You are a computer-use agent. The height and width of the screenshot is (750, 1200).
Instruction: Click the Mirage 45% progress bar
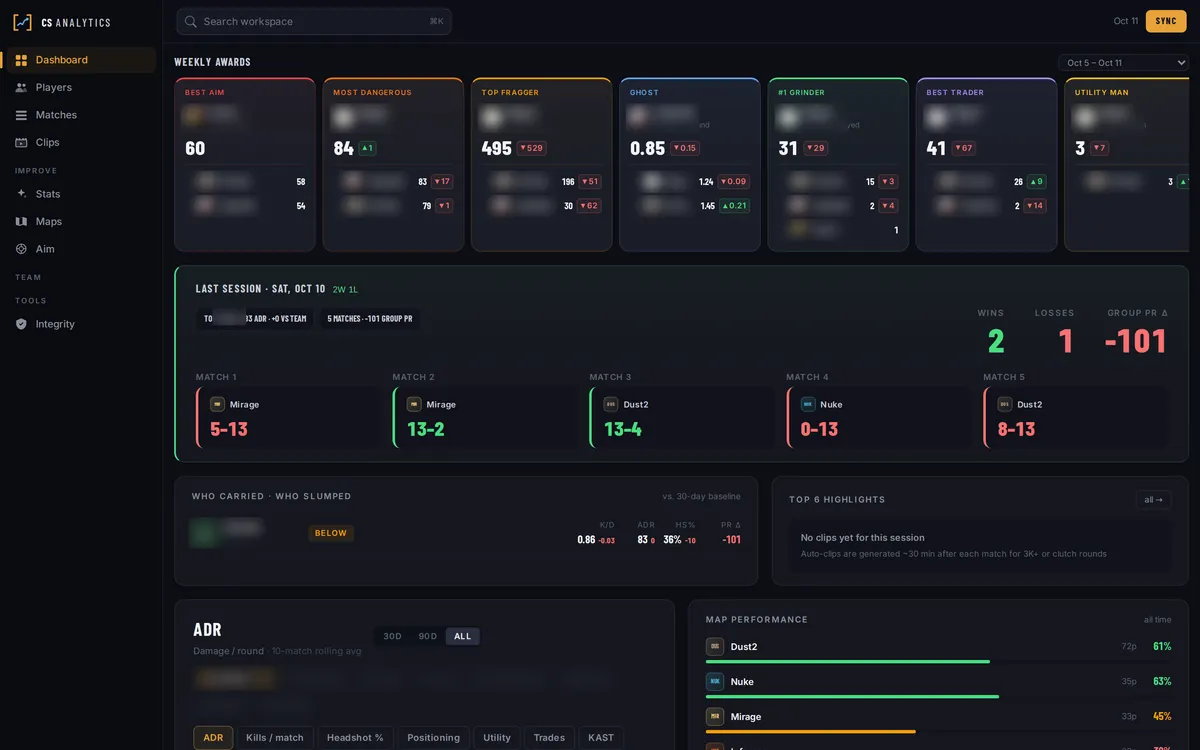(938, 731)
